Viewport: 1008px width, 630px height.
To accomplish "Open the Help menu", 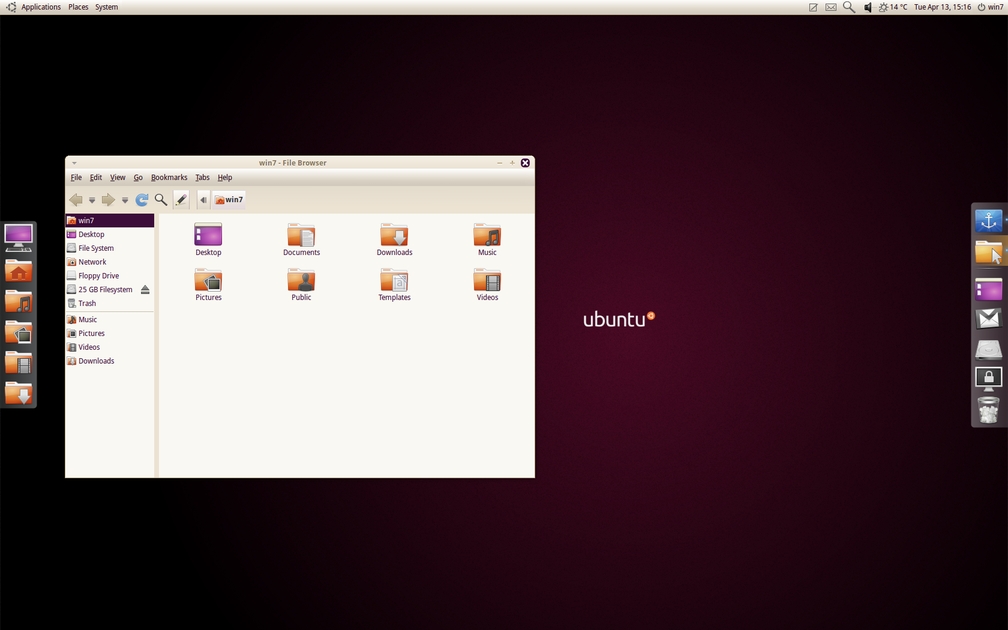I will coord(225,177).
